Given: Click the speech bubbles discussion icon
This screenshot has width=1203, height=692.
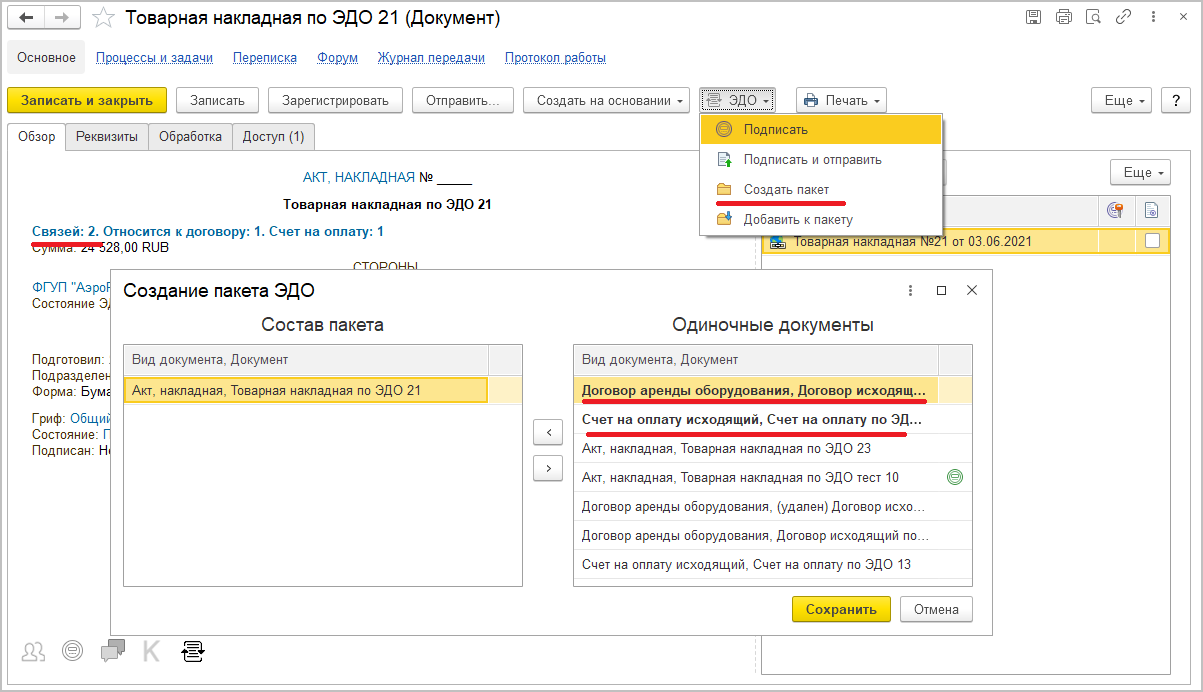Looking at the screenshot, I should (113, 651).
